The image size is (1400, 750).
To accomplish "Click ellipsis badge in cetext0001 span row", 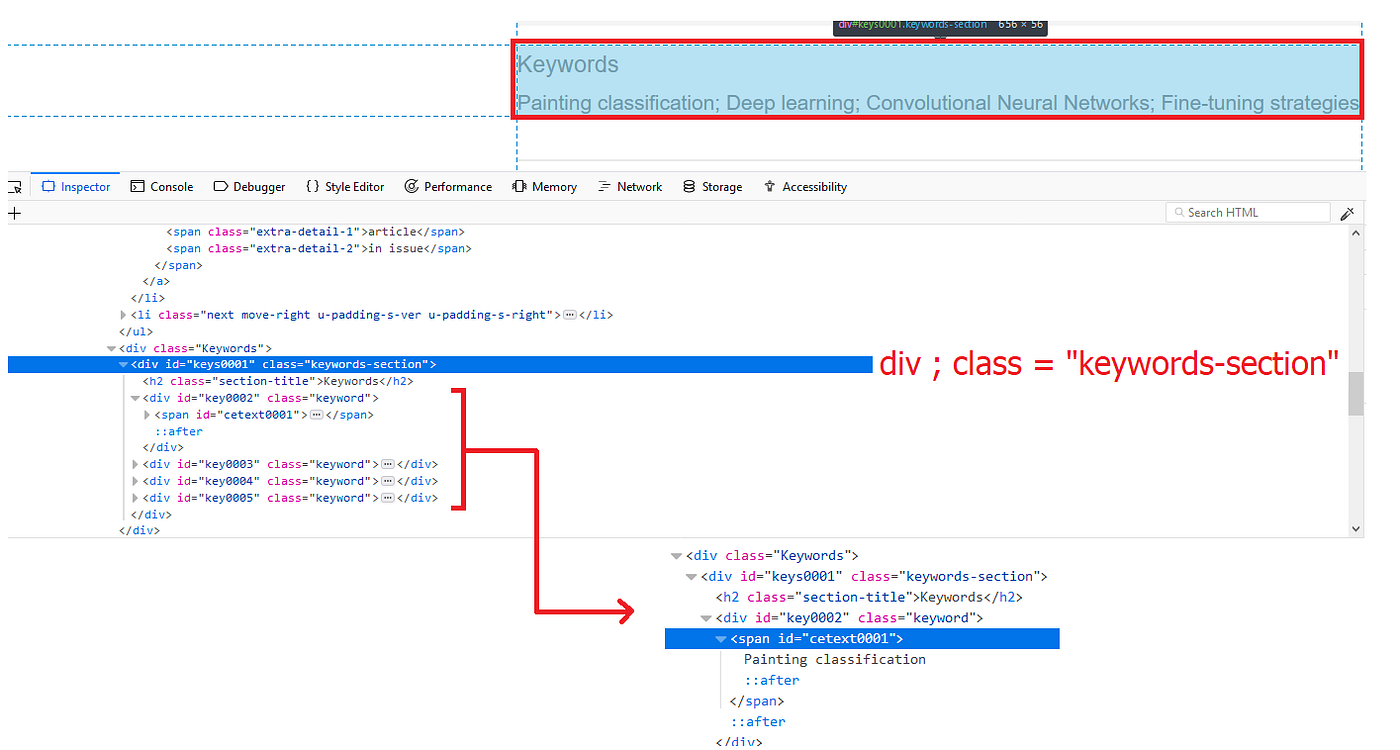I will pyautogui.click(x=316, y=415).
